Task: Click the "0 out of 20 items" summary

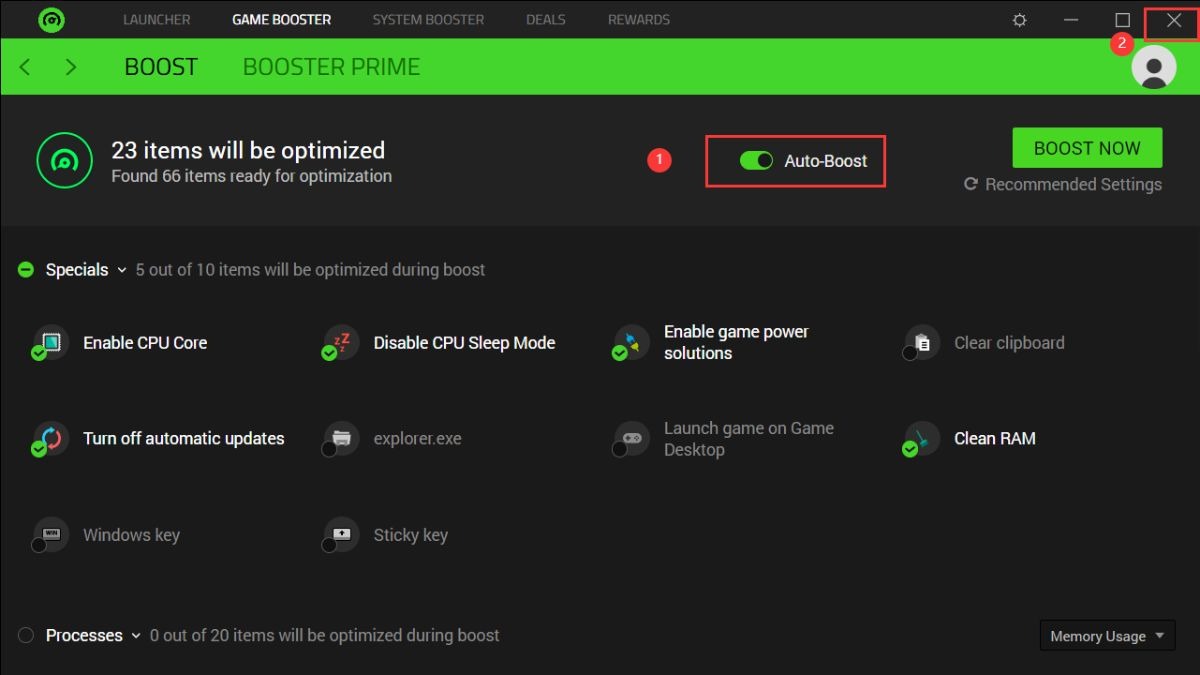Action: pyautogui.click(x=325, y=635)
